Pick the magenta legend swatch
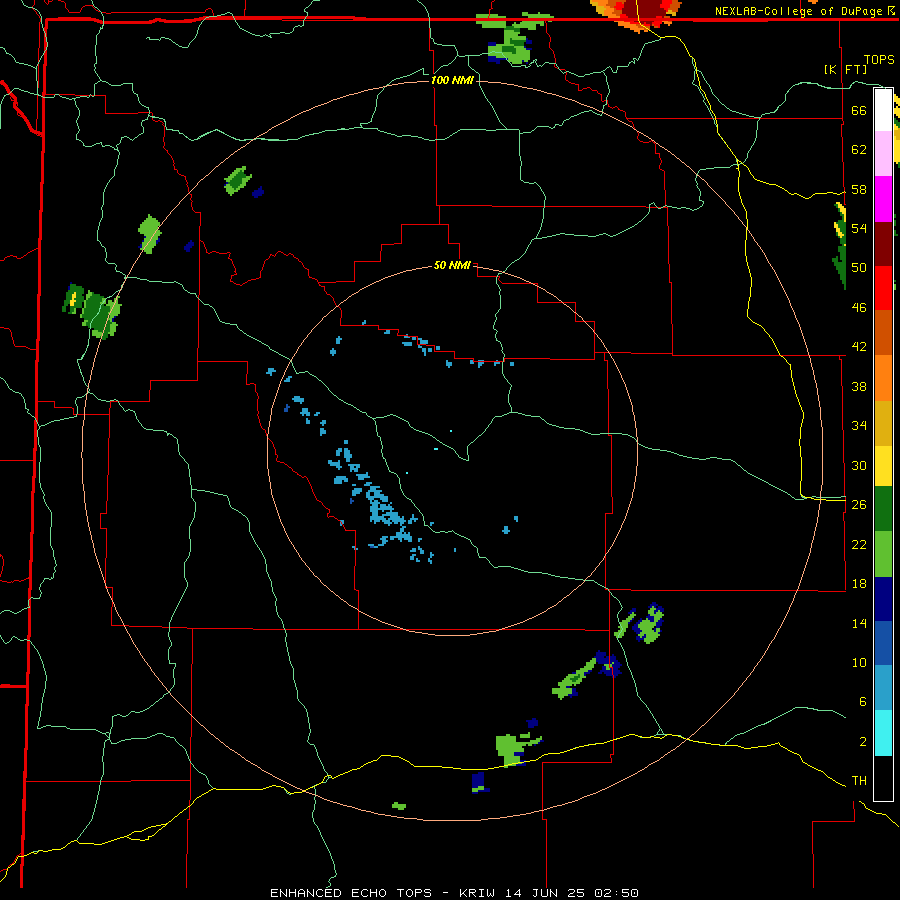Viewport: 900px width, 900px height. (x=883, y=199)
